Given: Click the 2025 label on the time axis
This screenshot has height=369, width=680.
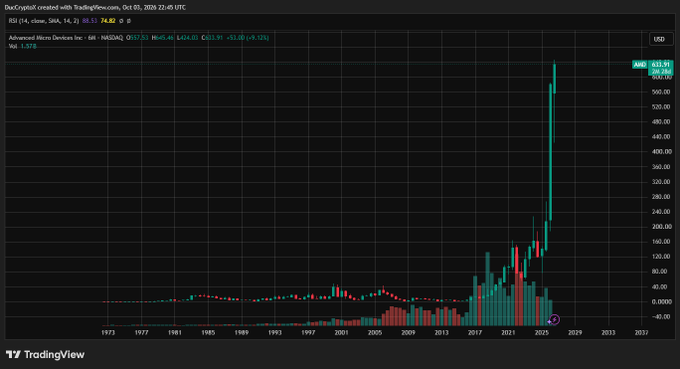Looking at the screenshot, I should 541,333.
